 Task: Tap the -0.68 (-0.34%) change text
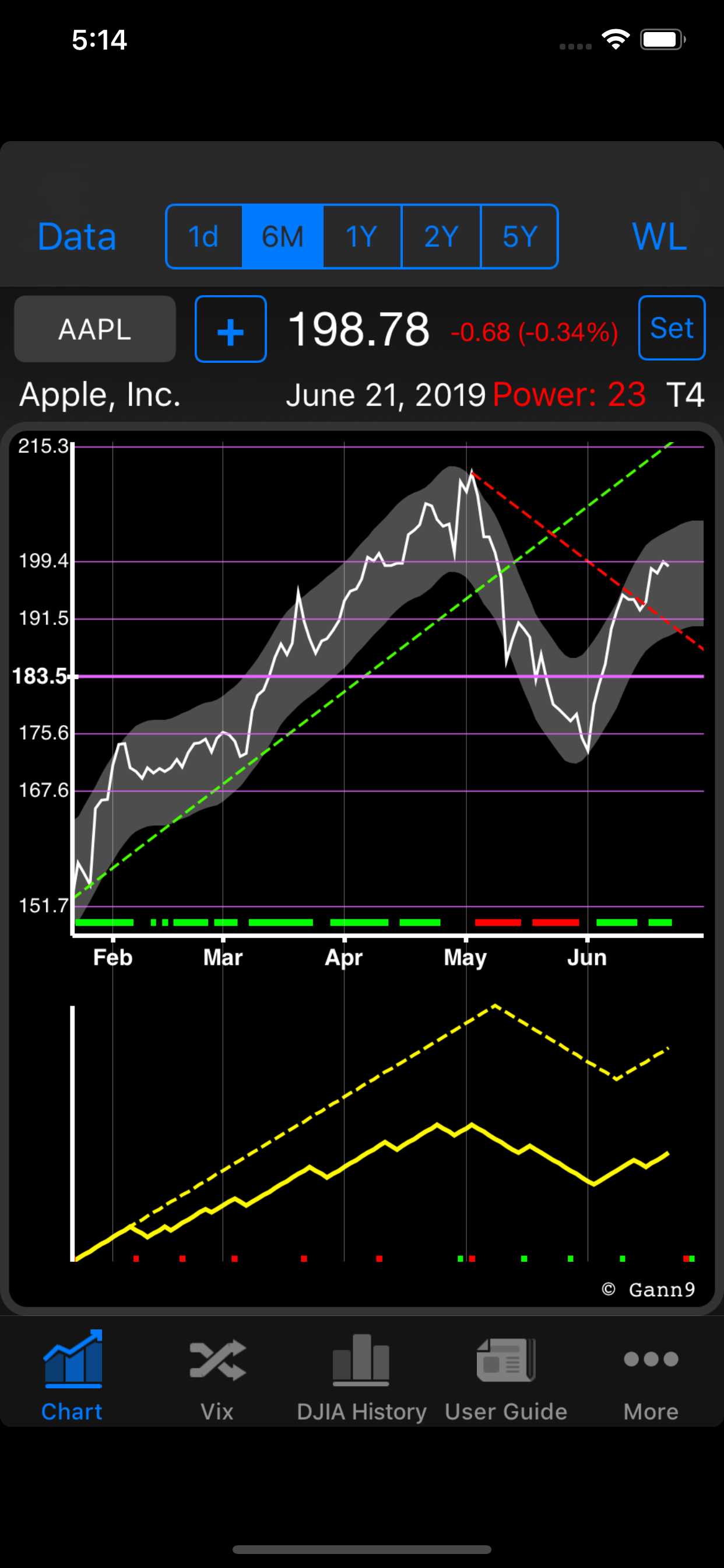coord(534,332)
